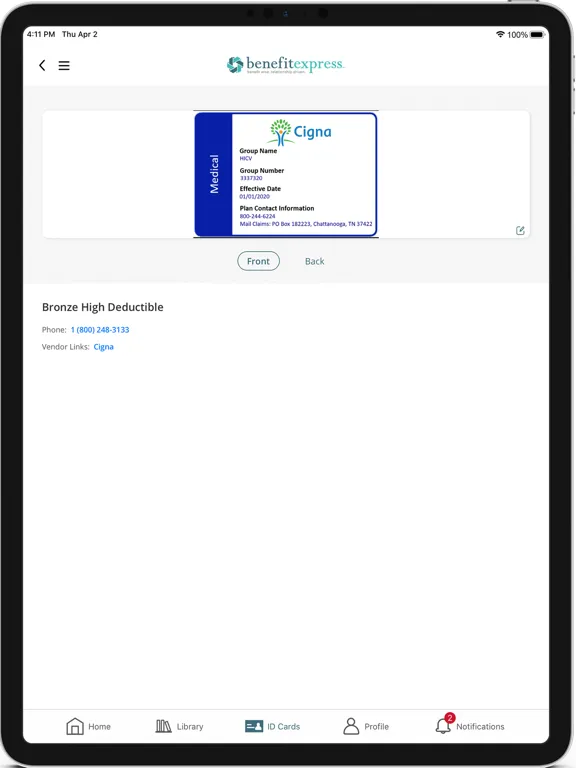This screenshot has height=768, width=576.
Task: Tap the Thu Apr 2 date
Action: [79, 34]
